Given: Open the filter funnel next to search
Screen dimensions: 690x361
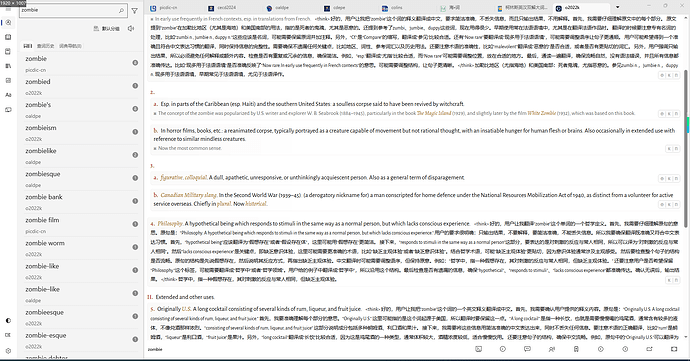Looking at the screenshot, I should [135, 11].
